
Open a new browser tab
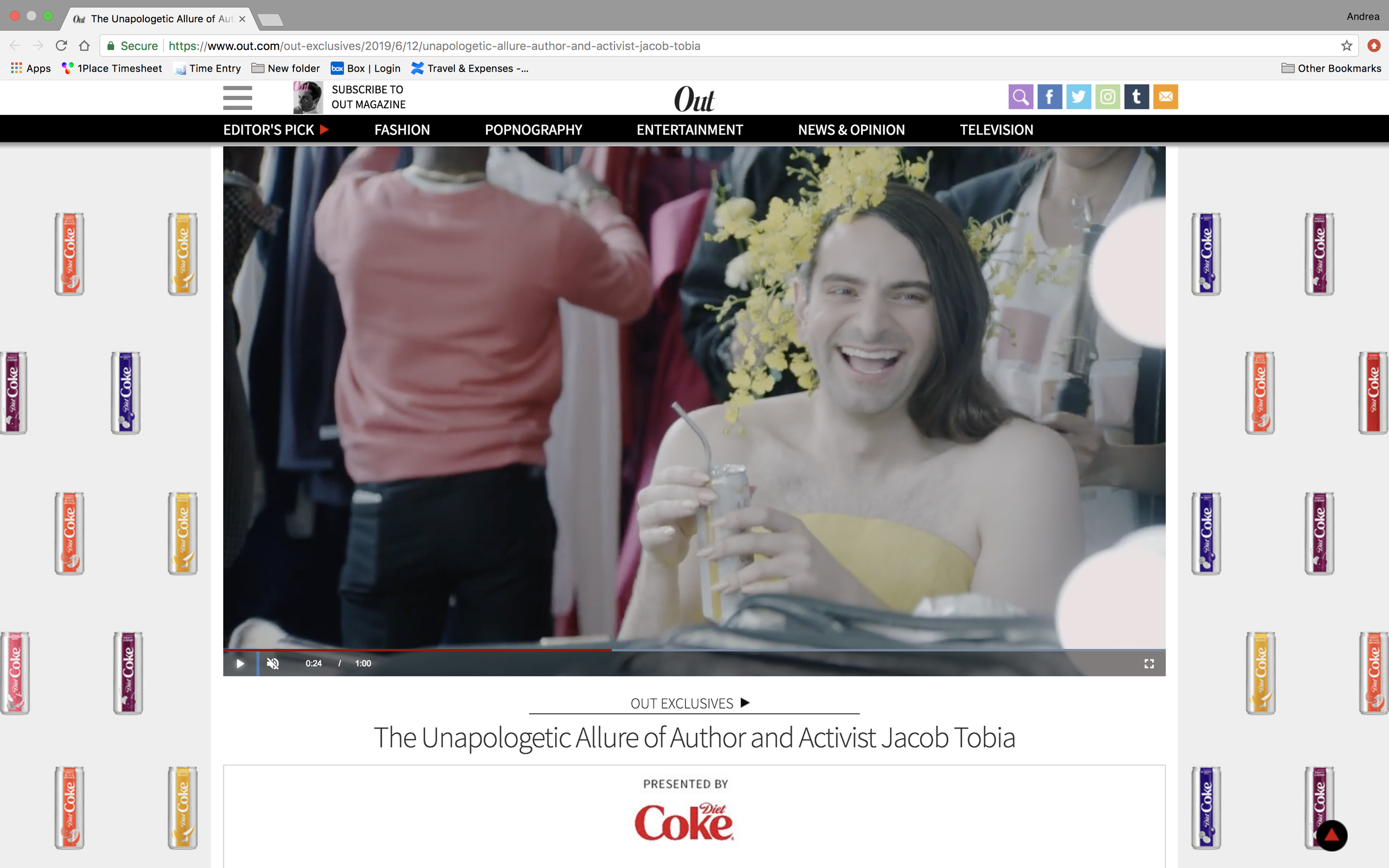click(x=271, y=20)
